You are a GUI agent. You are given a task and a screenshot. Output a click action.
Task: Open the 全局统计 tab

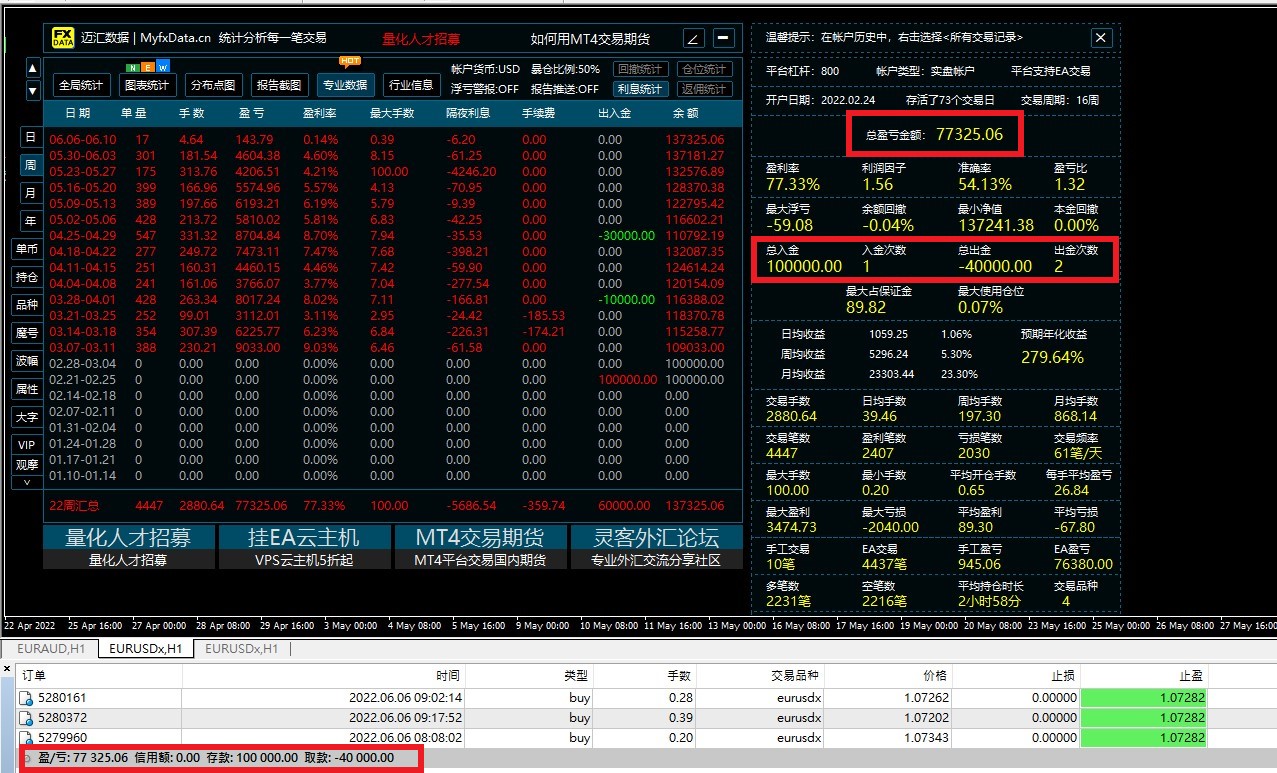(81, 85)
